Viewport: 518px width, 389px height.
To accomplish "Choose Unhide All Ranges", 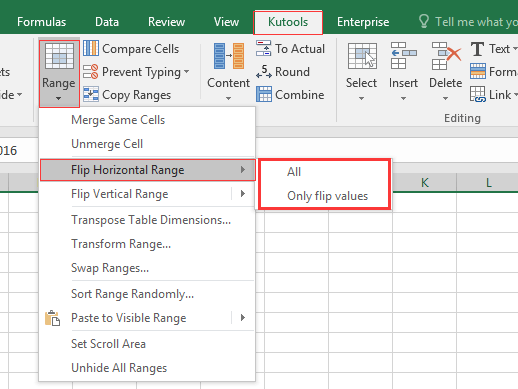I will pos(147,368).
